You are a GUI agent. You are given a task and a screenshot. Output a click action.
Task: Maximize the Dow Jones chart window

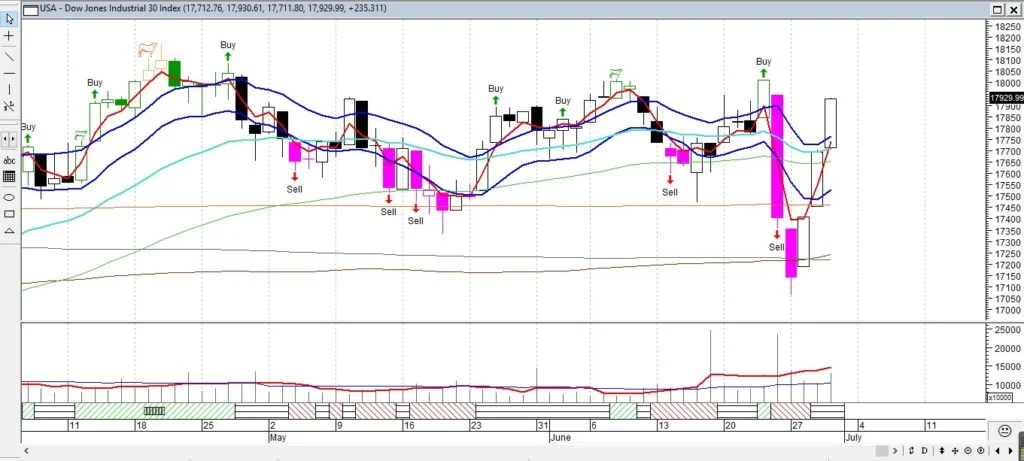point(998,9)
